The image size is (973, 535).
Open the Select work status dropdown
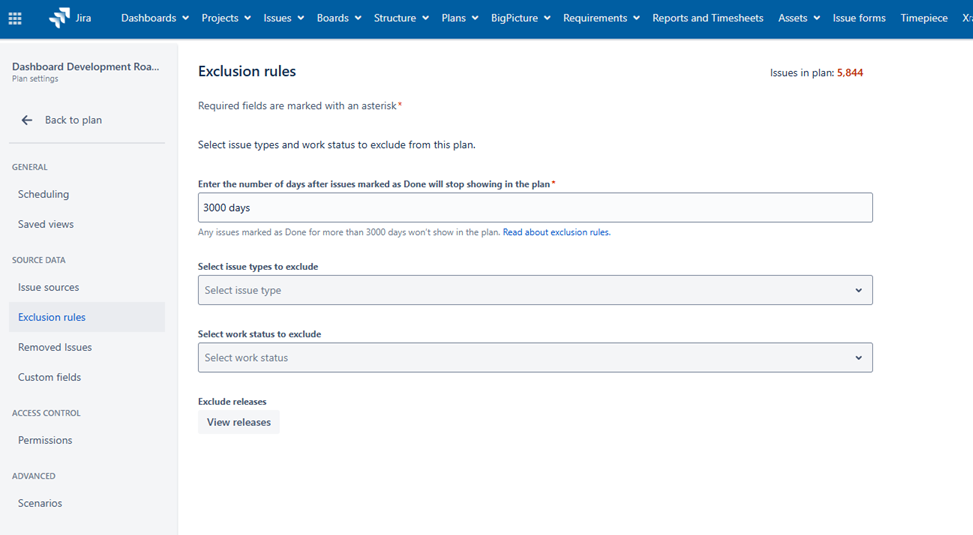[535, 357]
